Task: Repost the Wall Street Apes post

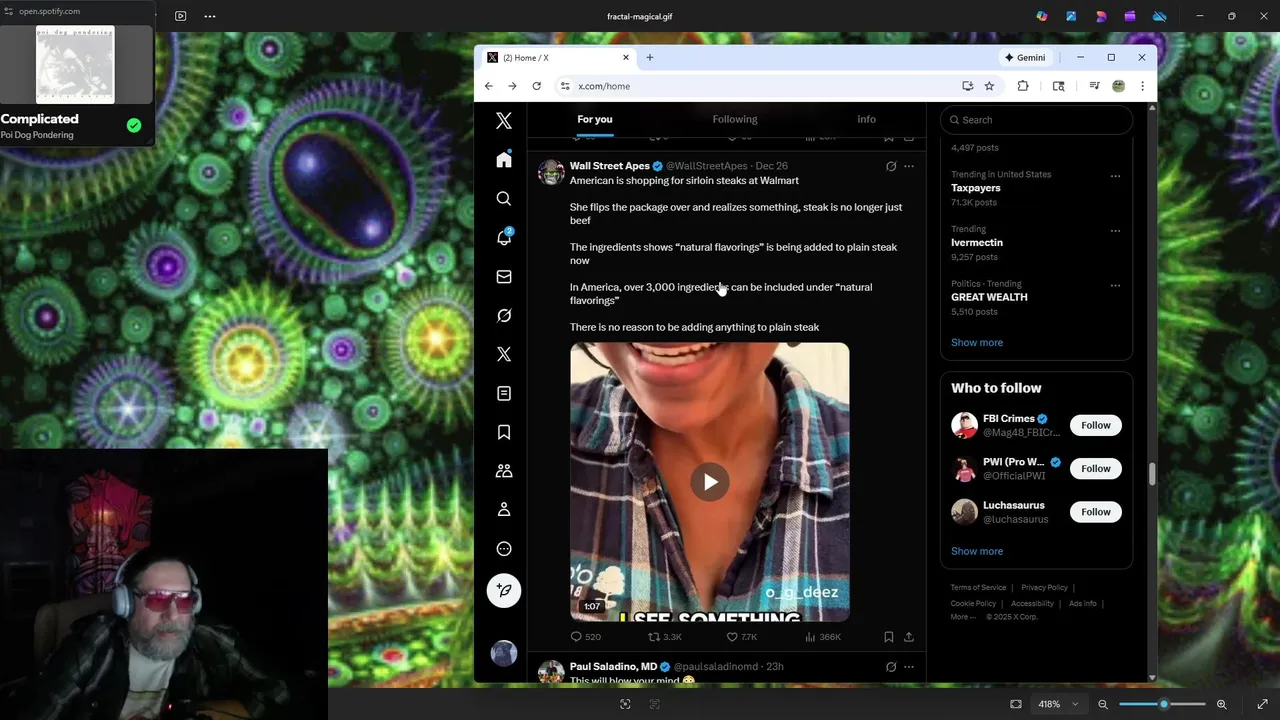Action: tap(664, 637)
